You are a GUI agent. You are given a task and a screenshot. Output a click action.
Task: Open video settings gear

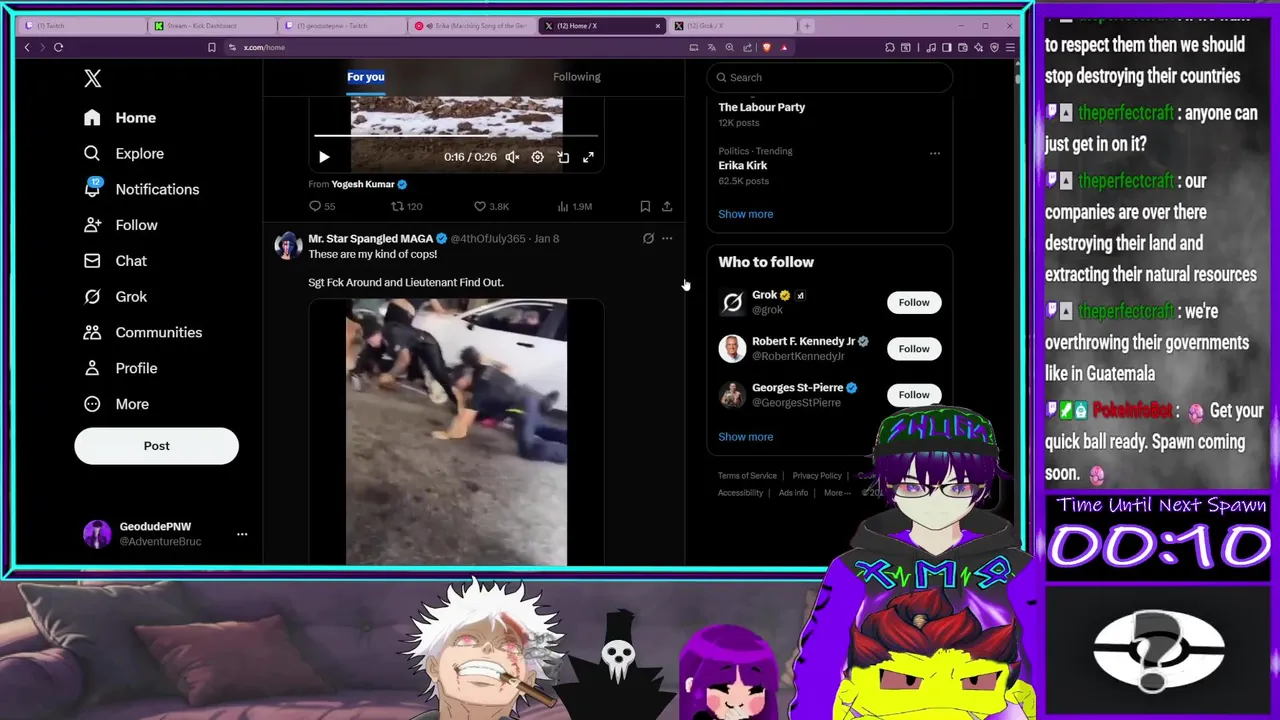coord(537,157)
